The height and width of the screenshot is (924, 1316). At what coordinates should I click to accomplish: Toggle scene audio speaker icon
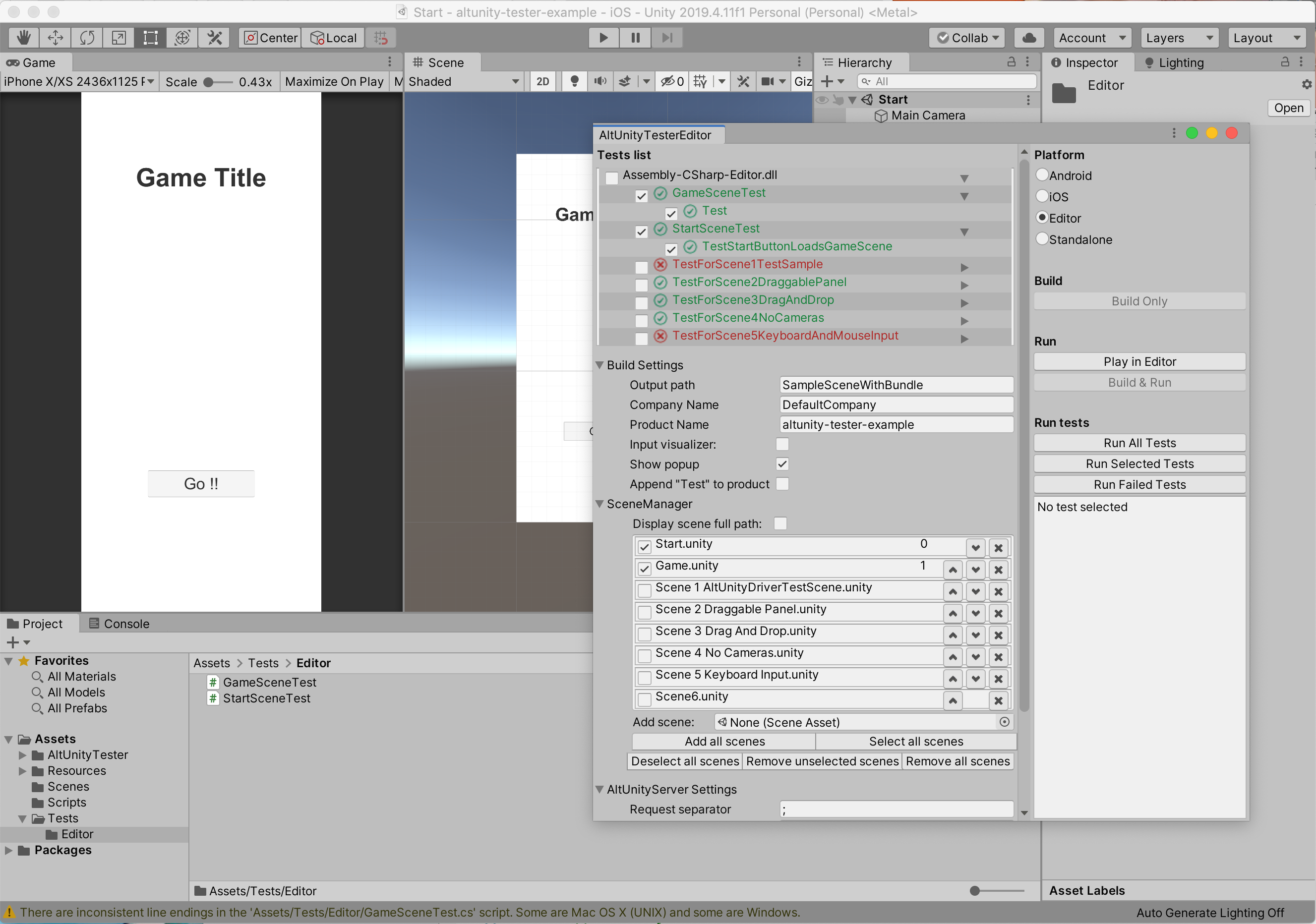tap(599, 81)
